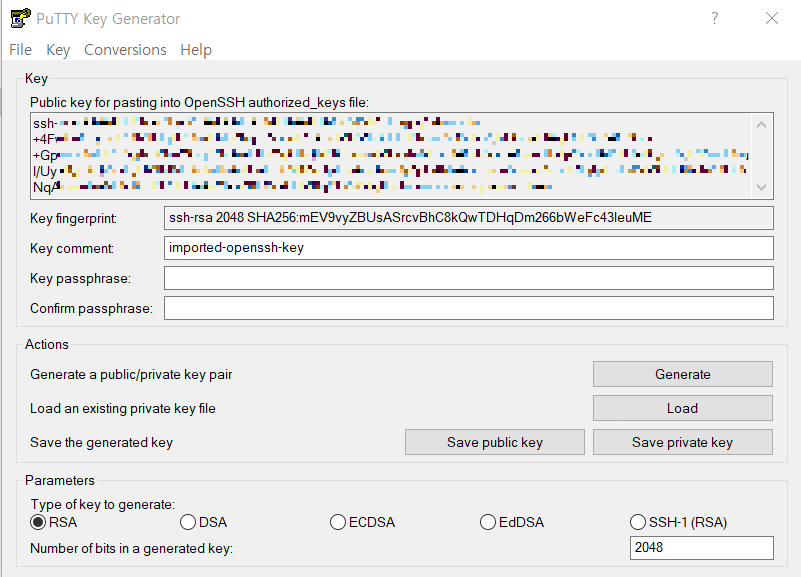801x577 pixels.
Task: Click the public key box scroll down arrow
Action: click(761, 187)
